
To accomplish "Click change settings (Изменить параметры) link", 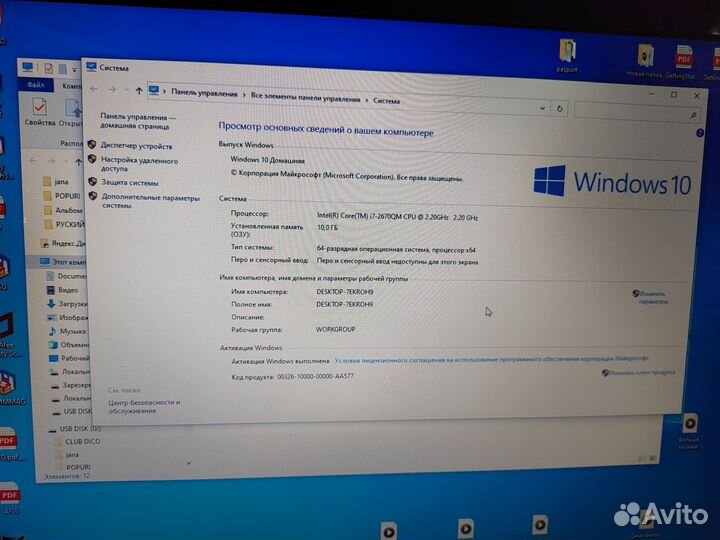I will point(652,298).
